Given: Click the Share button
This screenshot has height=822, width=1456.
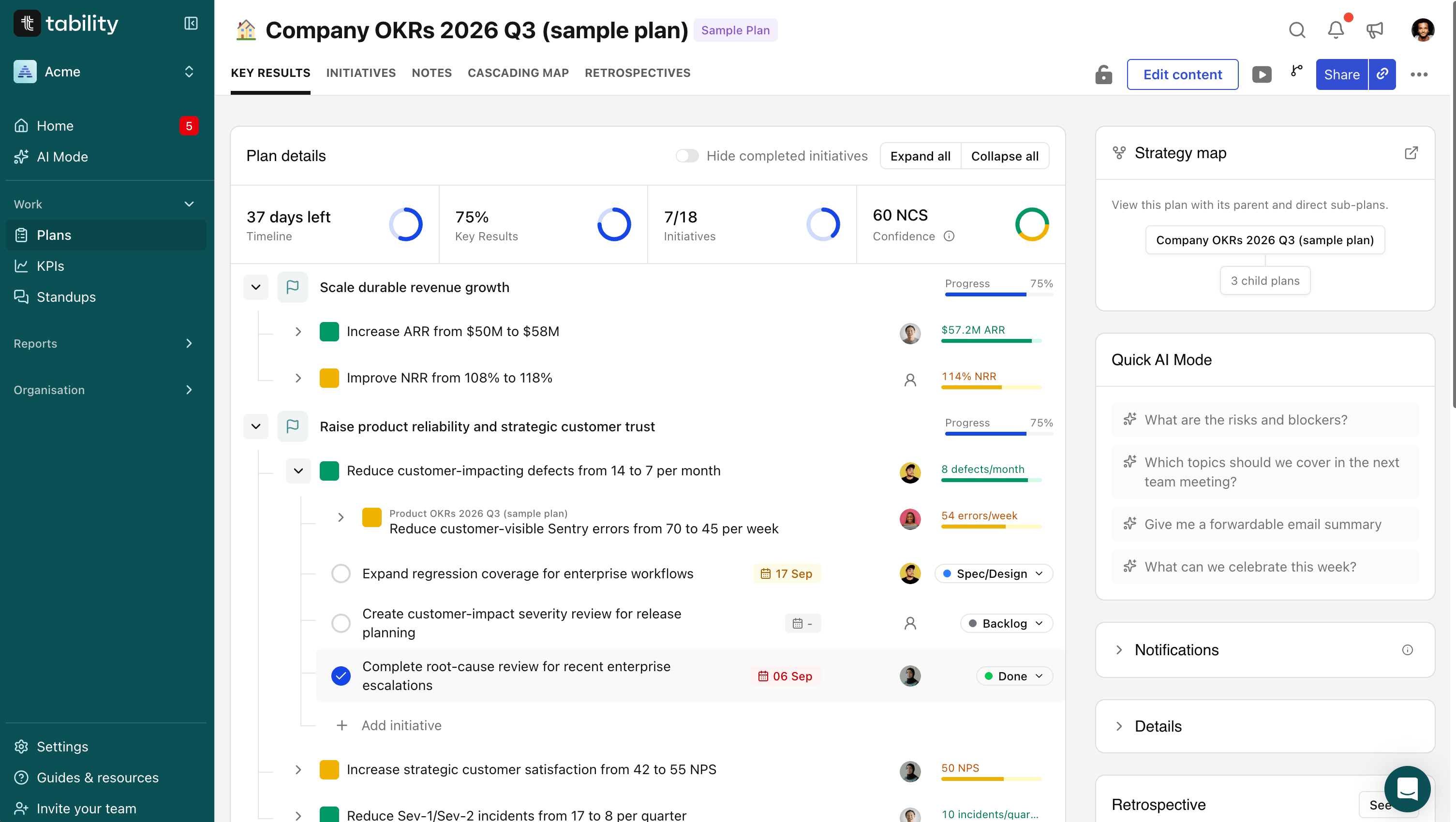Looking at the screenshot, I should (x=1341, y=74).
